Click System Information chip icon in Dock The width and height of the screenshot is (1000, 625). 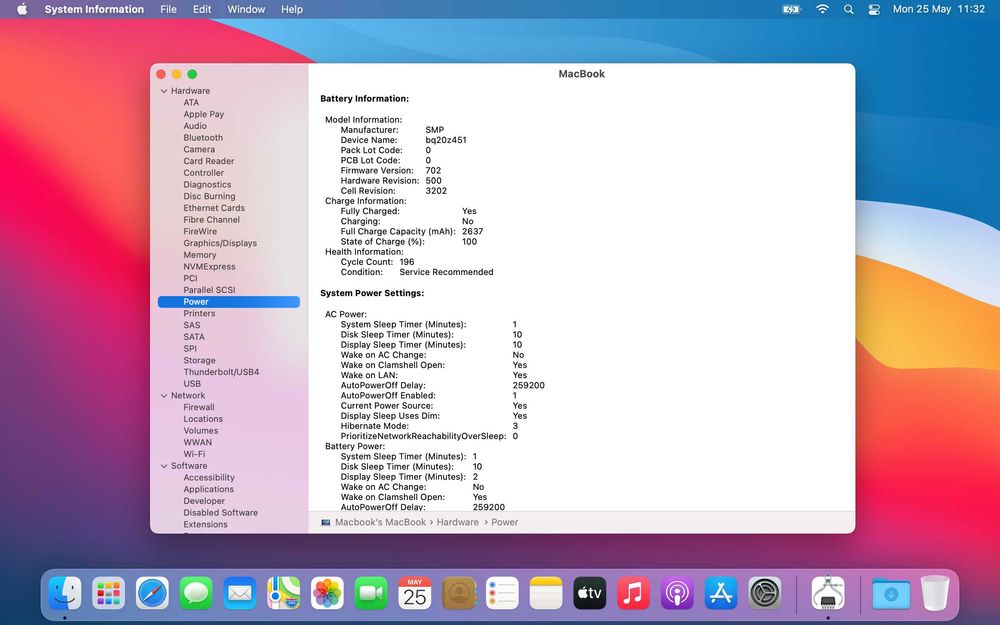(828, 593)
